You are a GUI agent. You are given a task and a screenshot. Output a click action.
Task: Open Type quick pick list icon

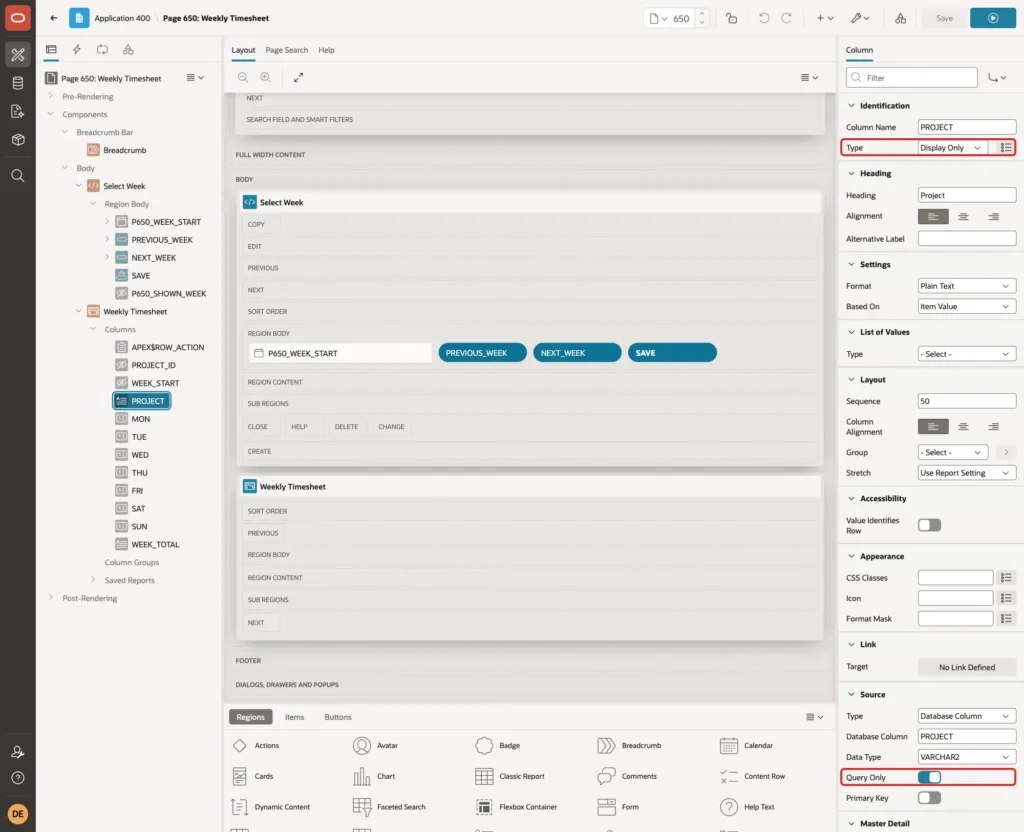pos(1006,148)
